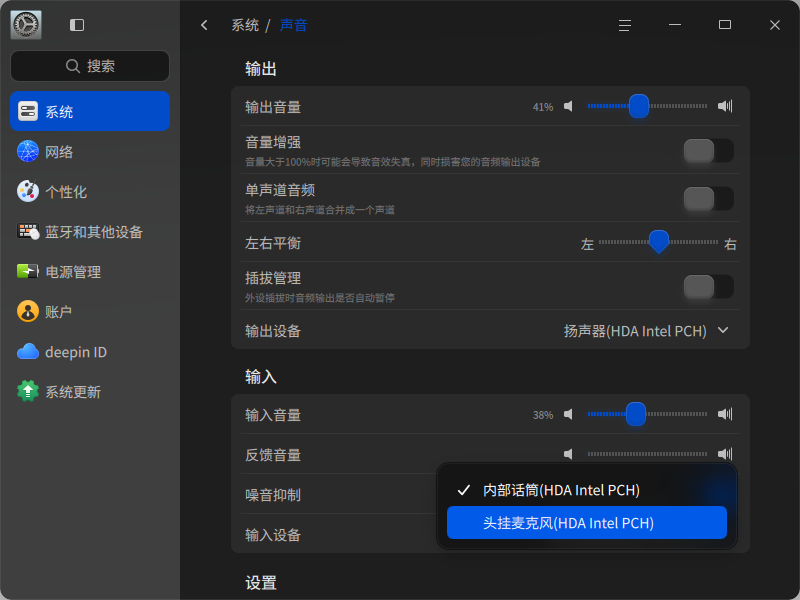Click the 搜索 search field
The image size is (800, 600).
[90, 66]
